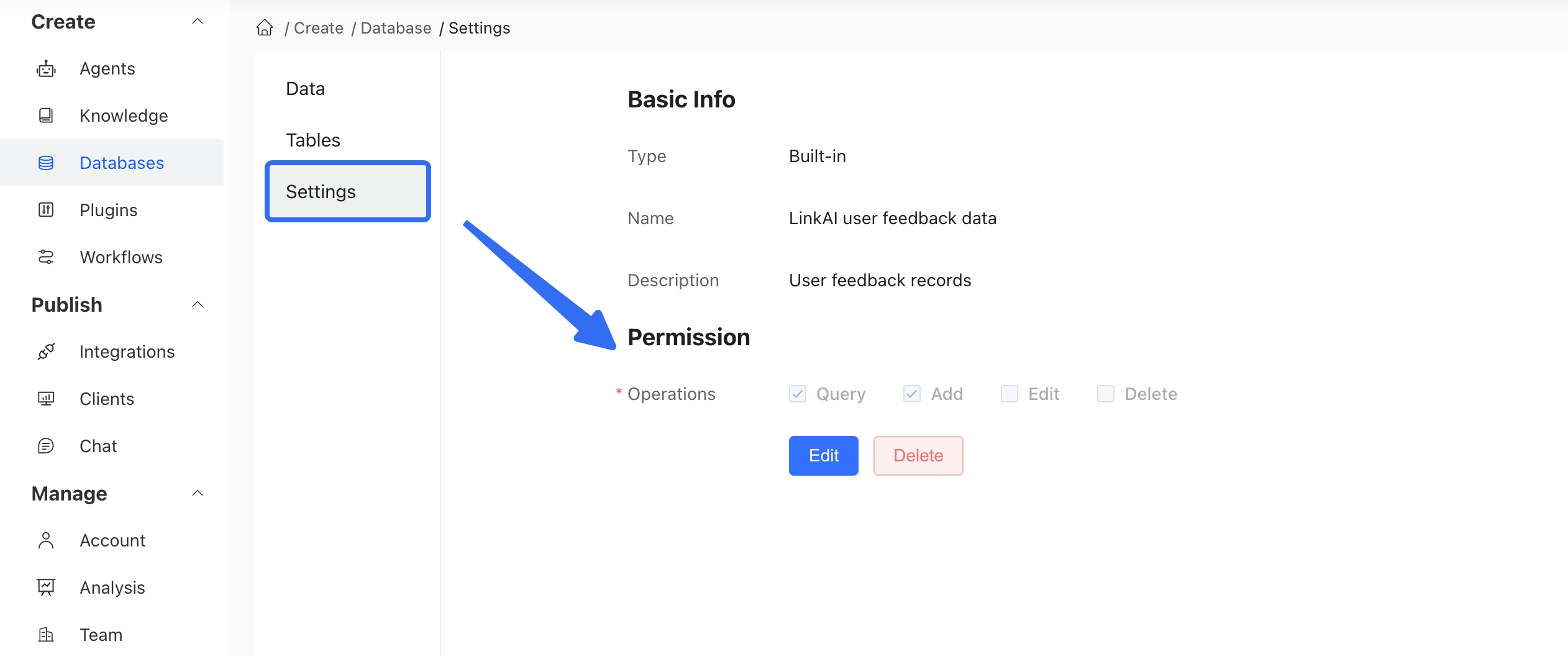Click the Plugins icon in sidebar
The height and width of the screenshot is (657, 1568).
tap(46, 210)
